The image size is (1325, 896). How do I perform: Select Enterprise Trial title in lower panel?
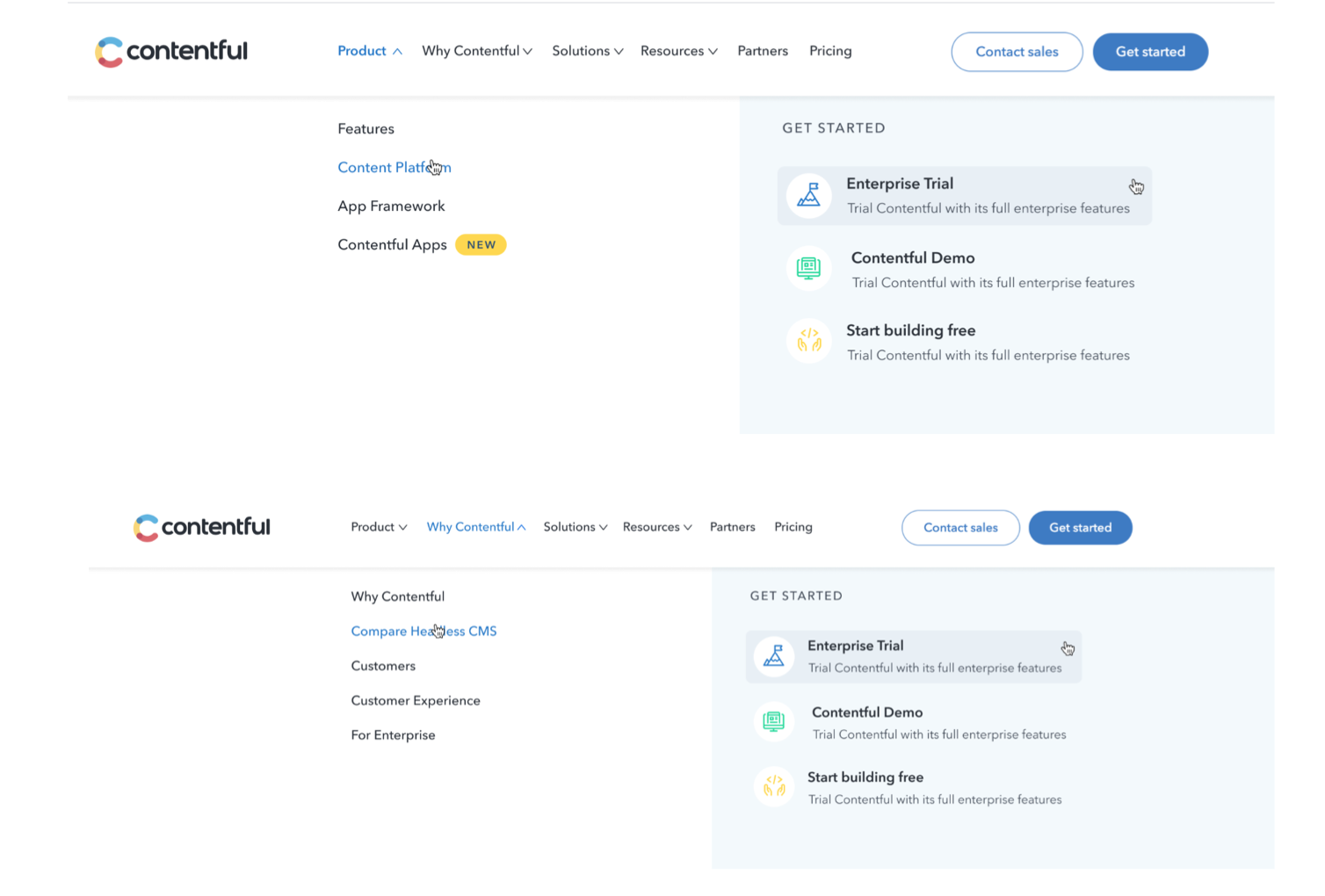(x=855, y=646)
